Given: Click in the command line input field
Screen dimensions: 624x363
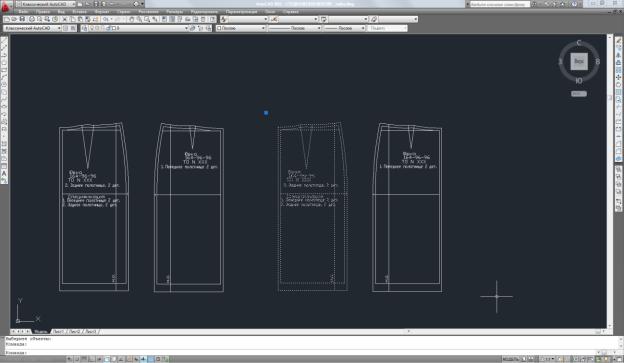Looking at the screenshot, I should pyautogui.click(x=302, y=352).
